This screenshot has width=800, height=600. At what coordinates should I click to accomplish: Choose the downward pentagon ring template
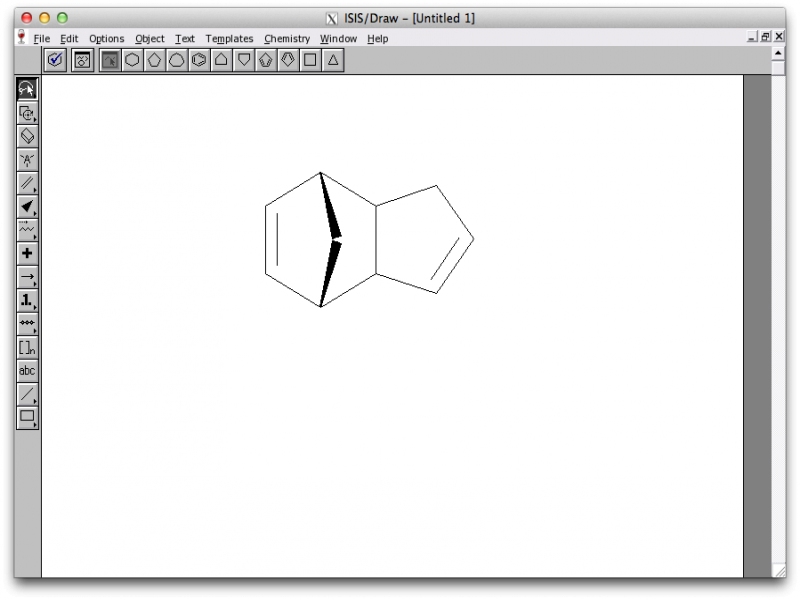(x=244, y=60)
